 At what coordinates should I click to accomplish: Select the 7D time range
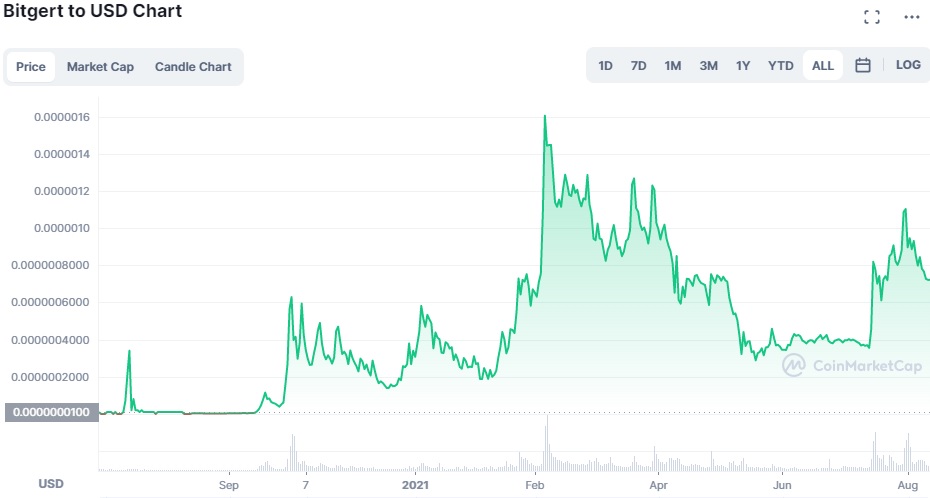[x=638, y=66]
